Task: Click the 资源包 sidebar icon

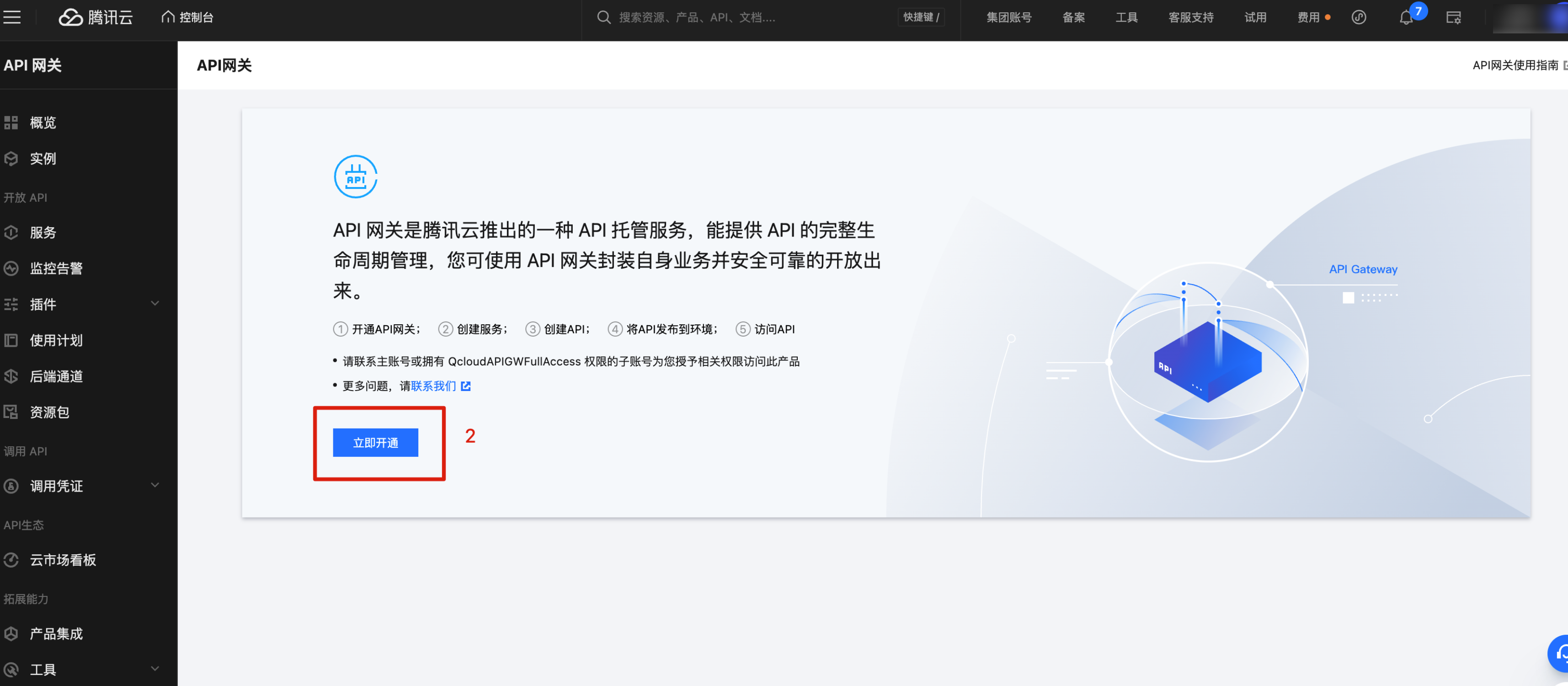Action: [x=11, y=412]
